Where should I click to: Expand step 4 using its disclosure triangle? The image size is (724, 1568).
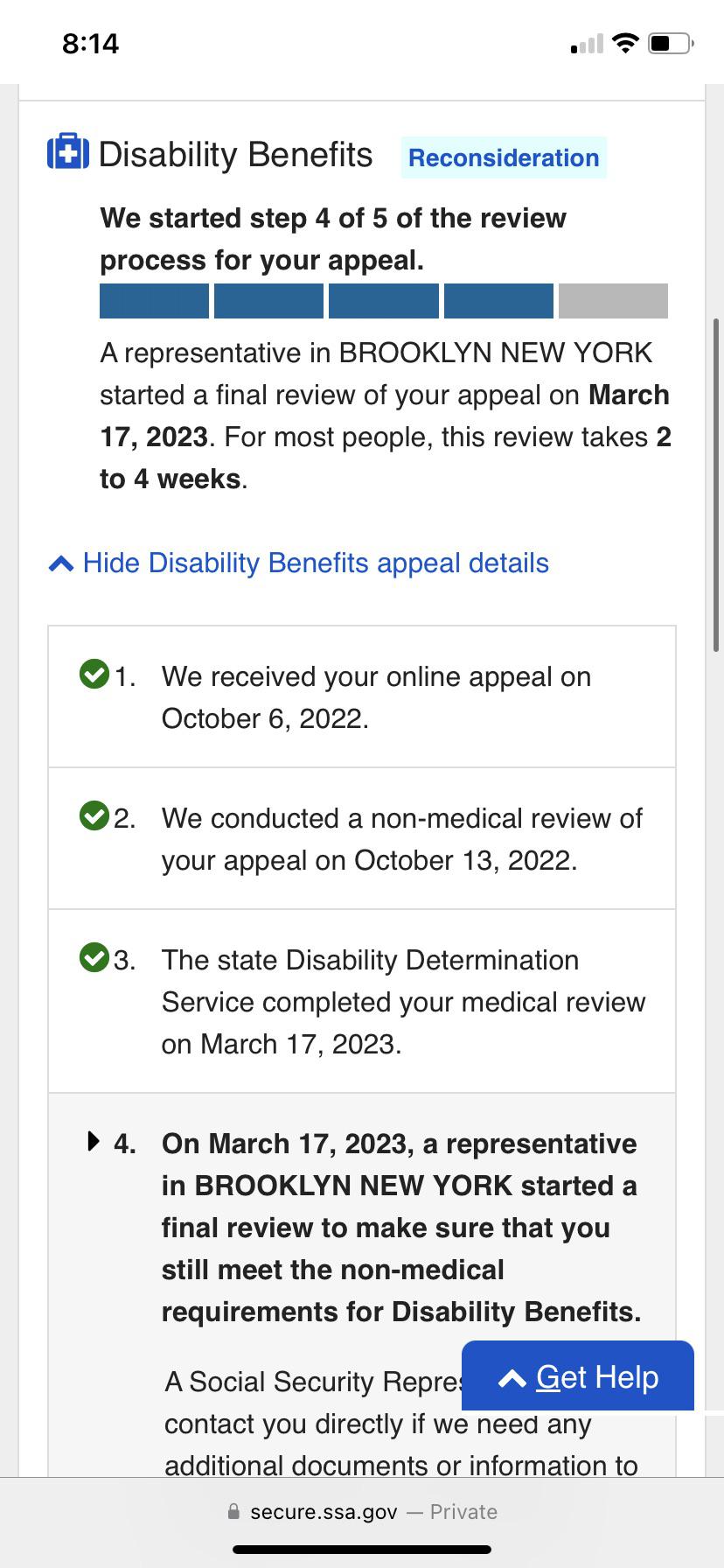point(94,1140)
